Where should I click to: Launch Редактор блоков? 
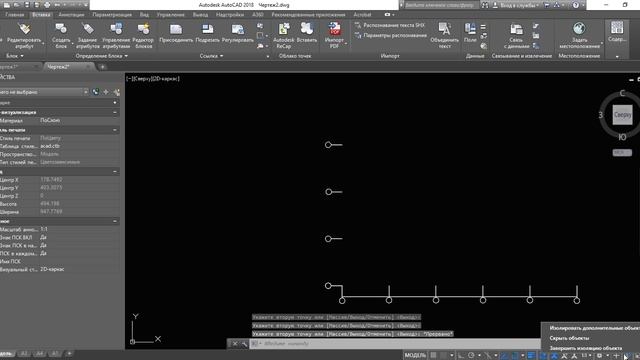point(143,35)
